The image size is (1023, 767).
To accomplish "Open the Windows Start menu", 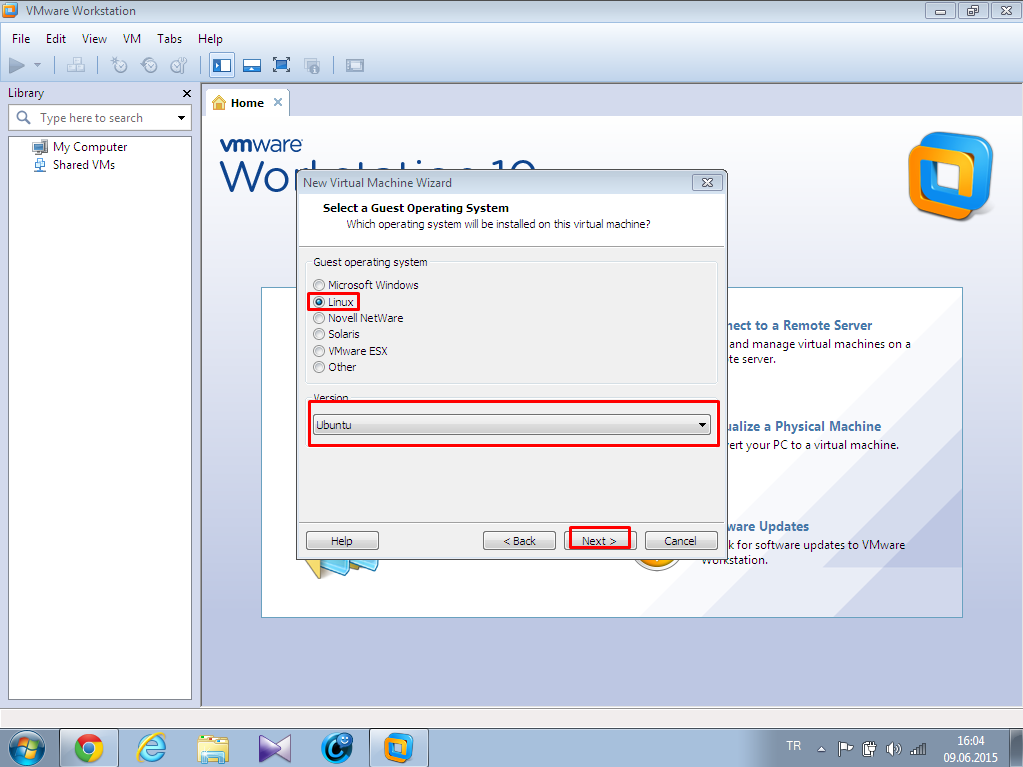I will tap(27, 747).
